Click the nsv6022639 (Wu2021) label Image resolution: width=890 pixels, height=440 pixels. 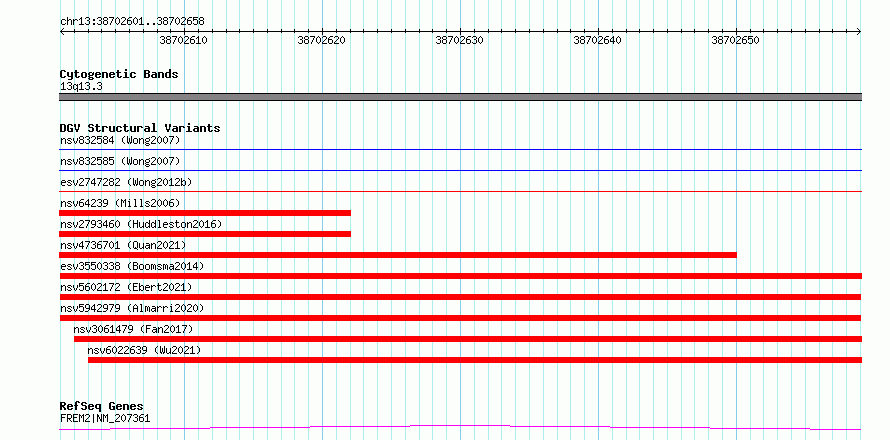click(x=144, y=350)
